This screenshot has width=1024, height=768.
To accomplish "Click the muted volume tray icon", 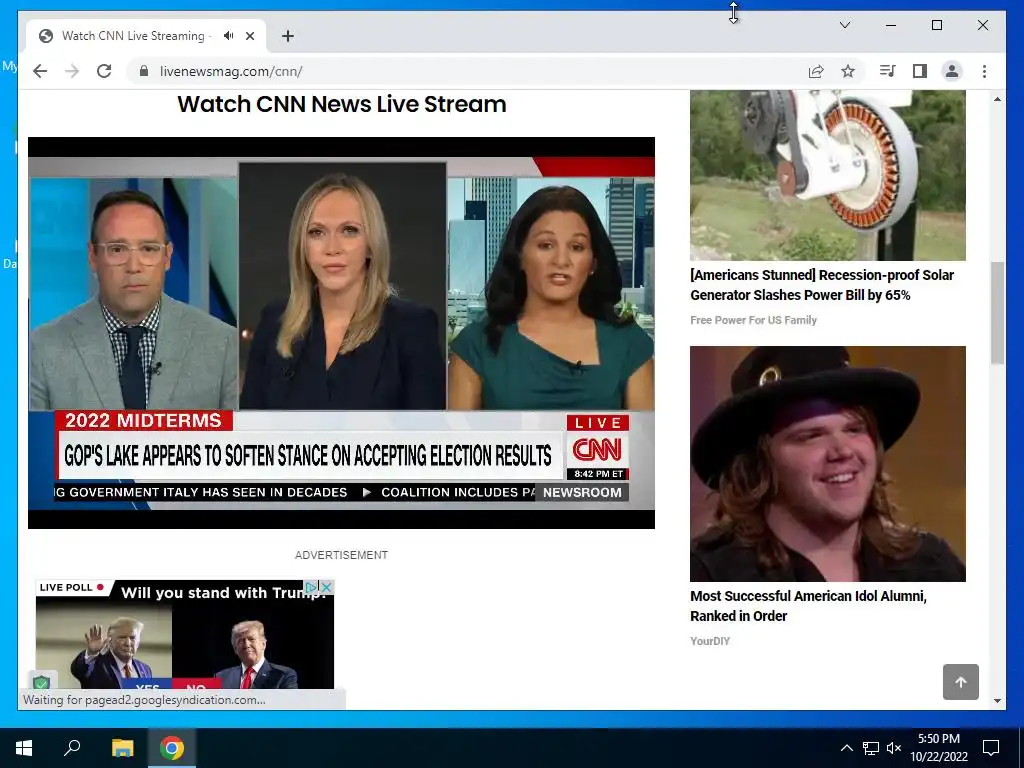I will click(x=894, y=748).
